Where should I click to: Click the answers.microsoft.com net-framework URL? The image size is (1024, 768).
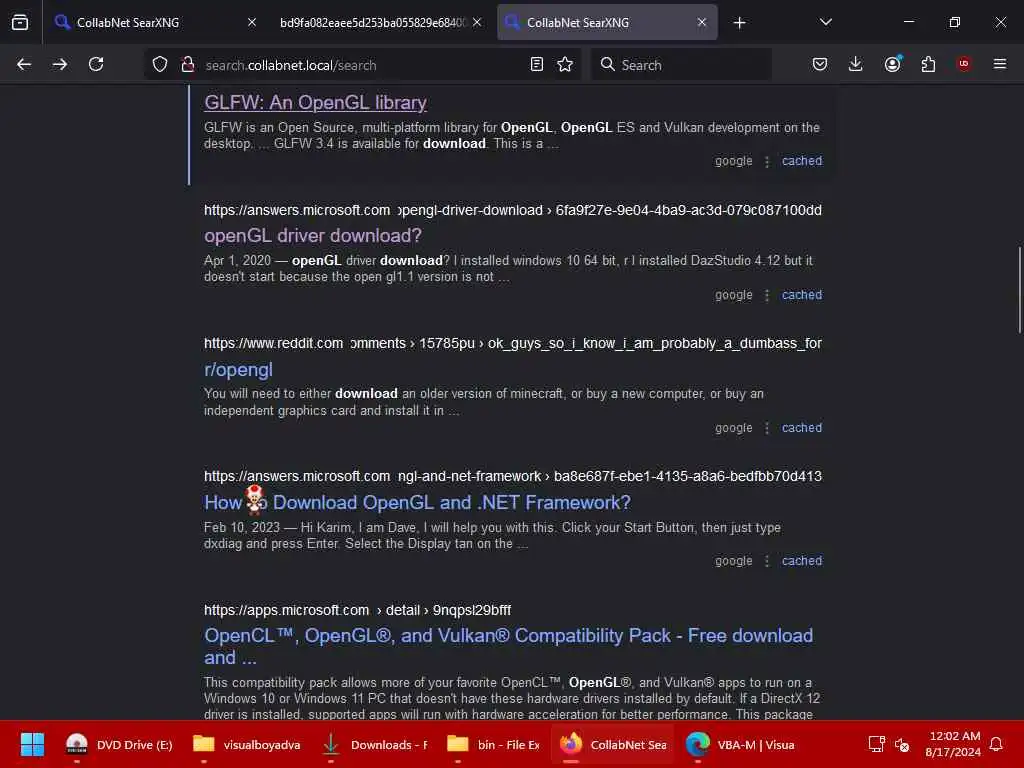pos(513,476)
